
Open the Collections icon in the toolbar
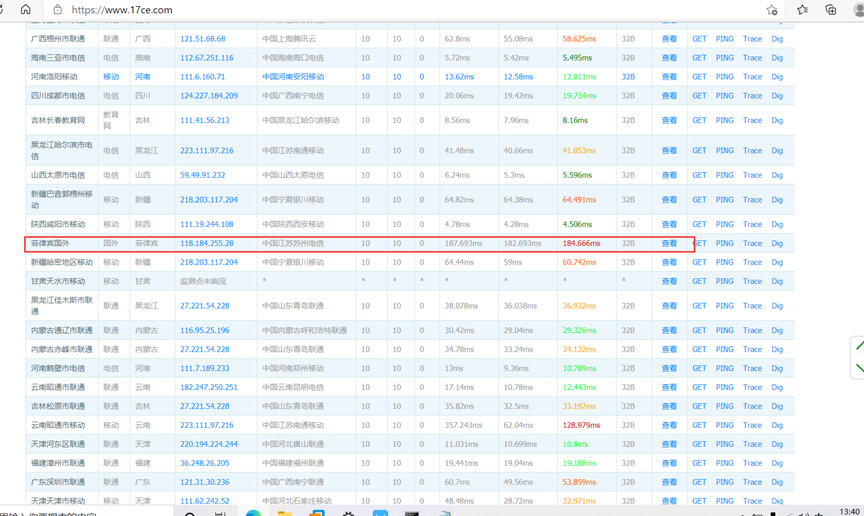(830, 10)
